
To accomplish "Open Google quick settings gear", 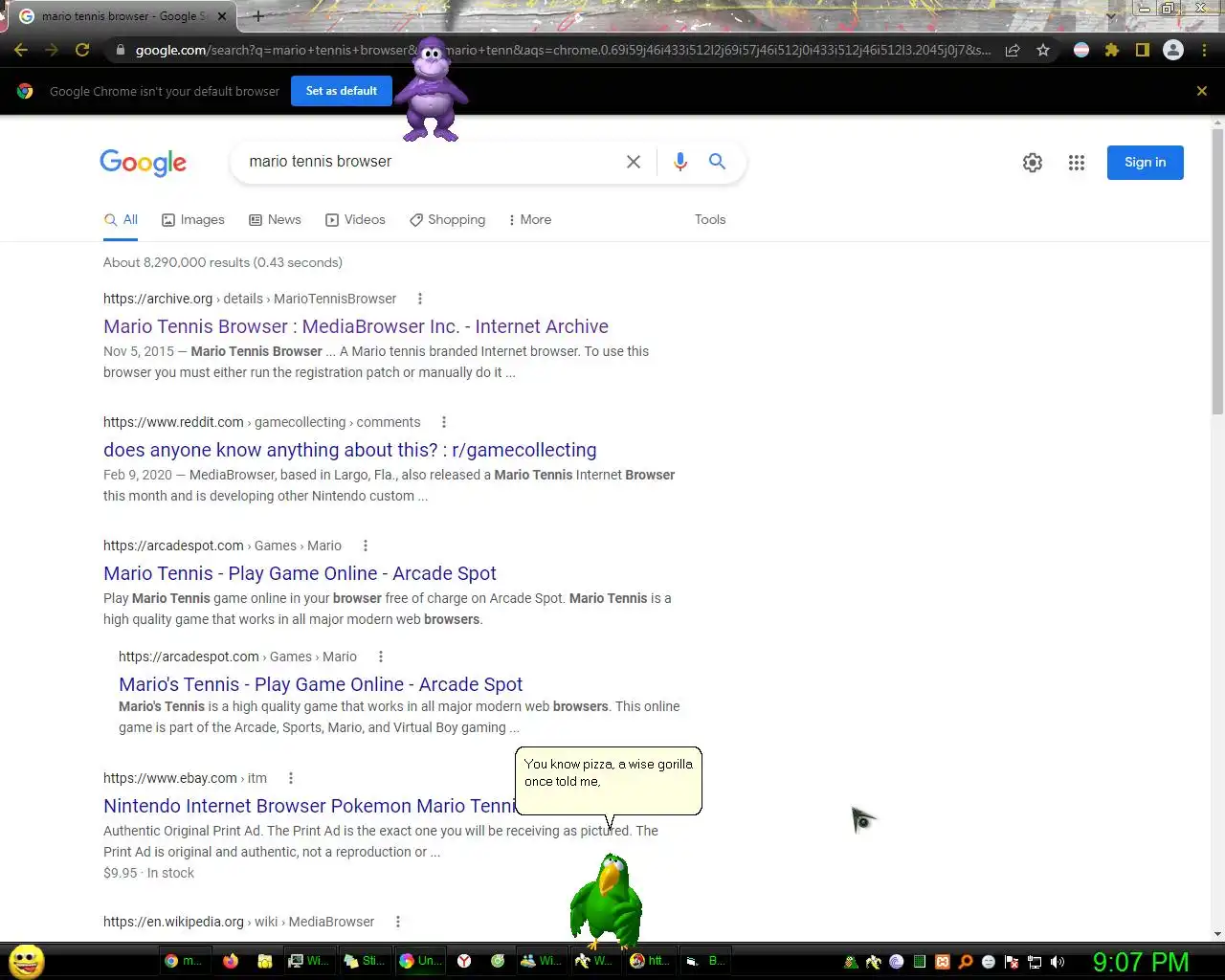I will 1032,163.
